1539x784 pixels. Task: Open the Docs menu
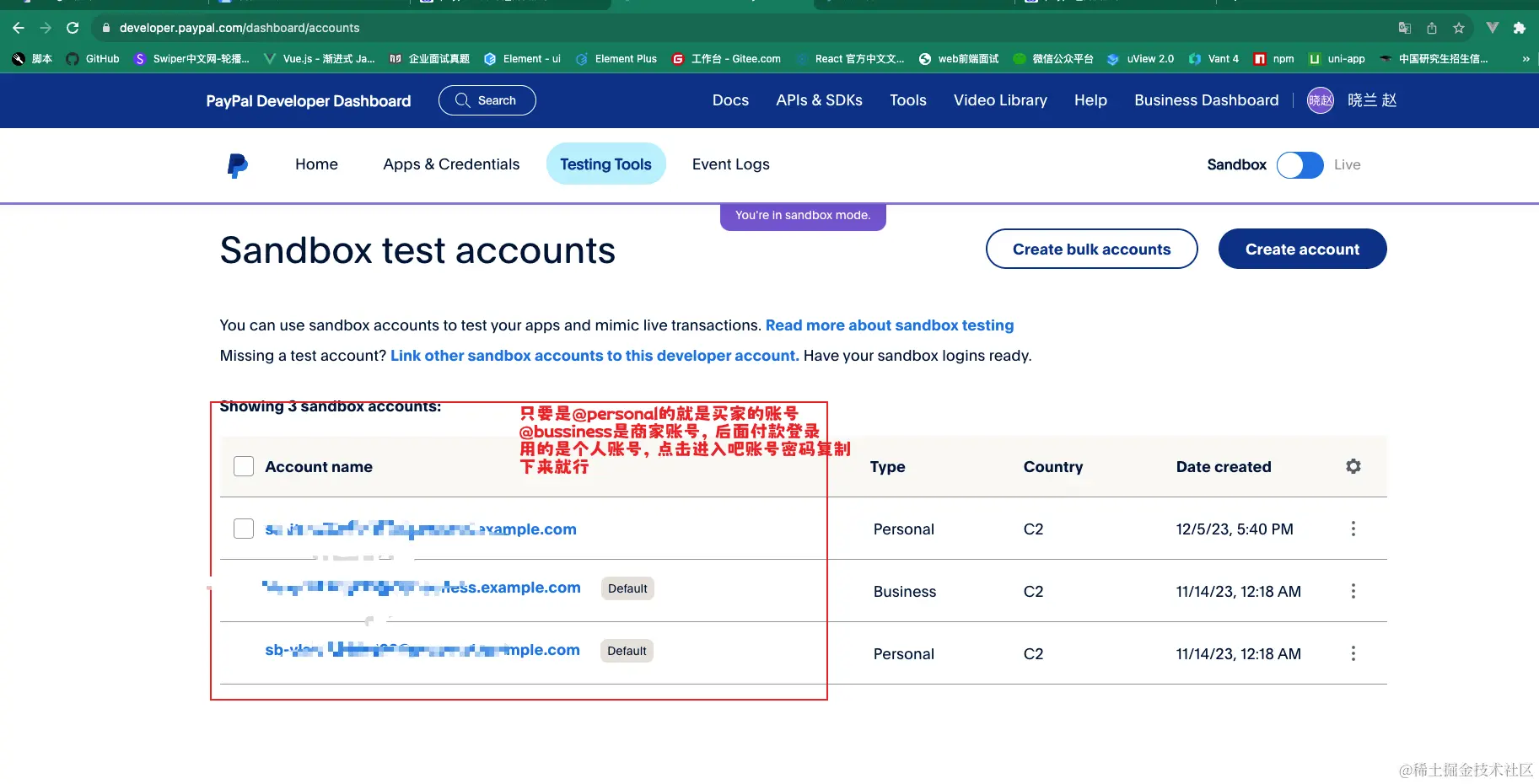tap(730, 100)
